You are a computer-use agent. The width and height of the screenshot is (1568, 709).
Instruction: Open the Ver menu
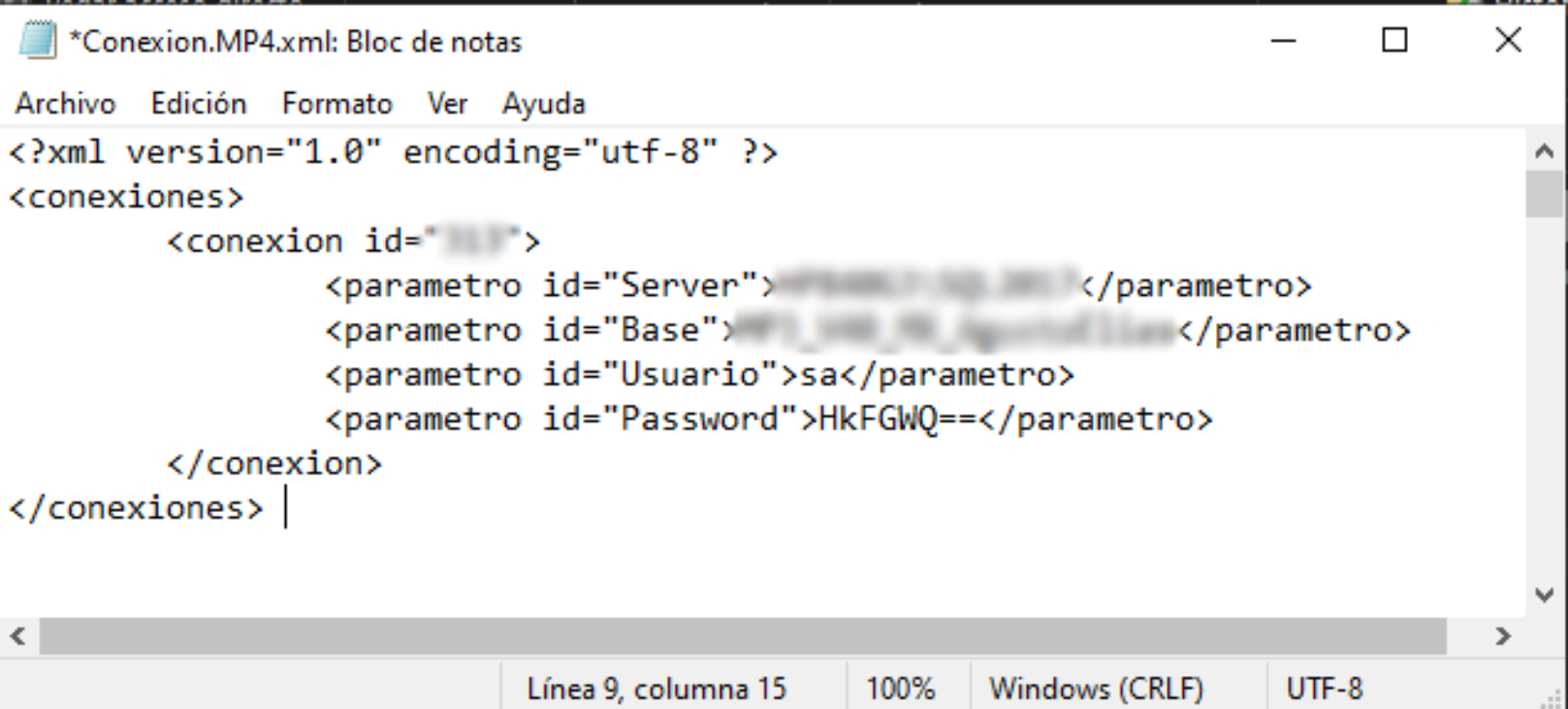pyautogui.click(x=447, y=103)
